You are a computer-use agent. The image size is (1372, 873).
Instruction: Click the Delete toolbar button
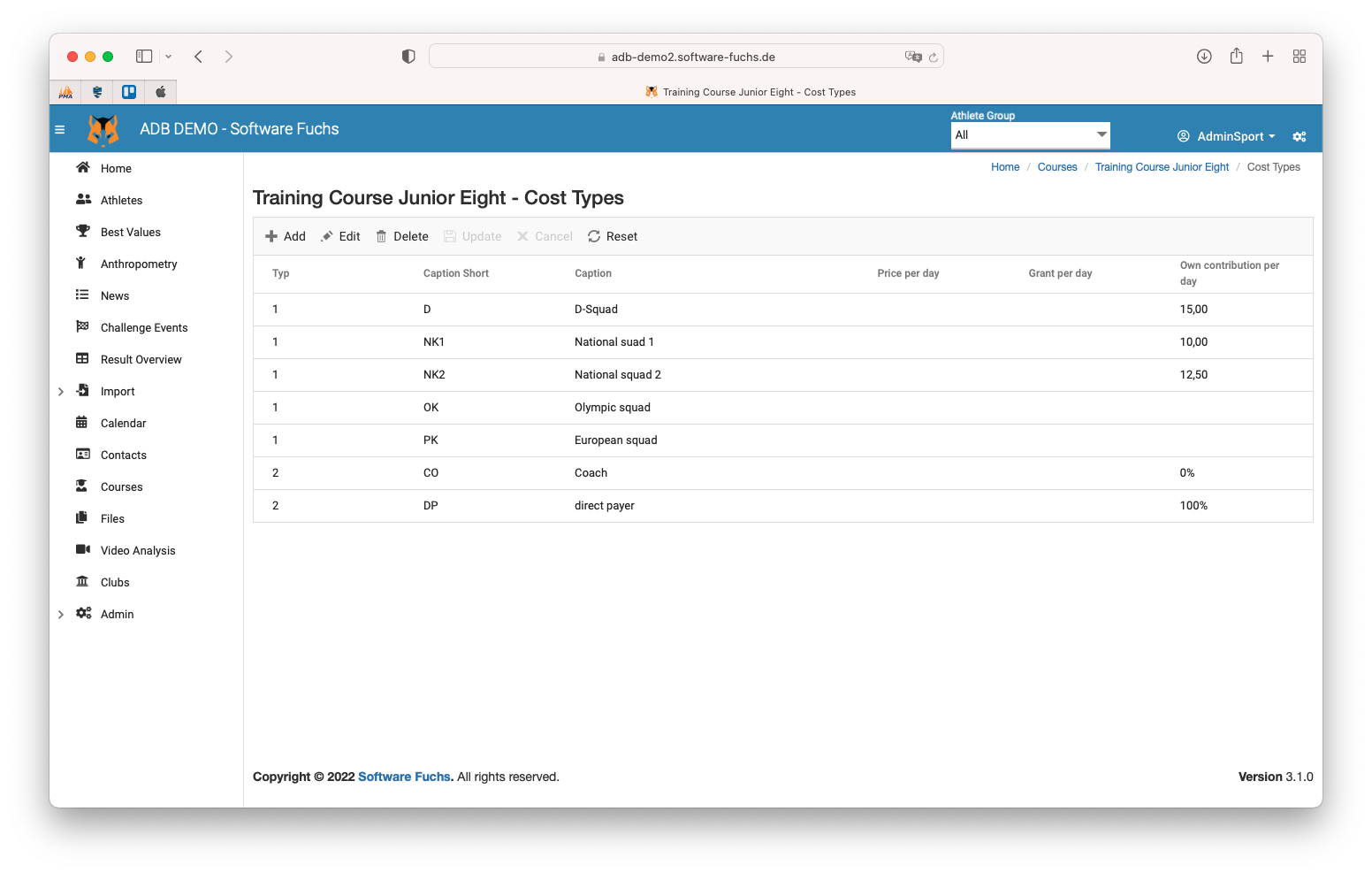click(x=402, y=236)
